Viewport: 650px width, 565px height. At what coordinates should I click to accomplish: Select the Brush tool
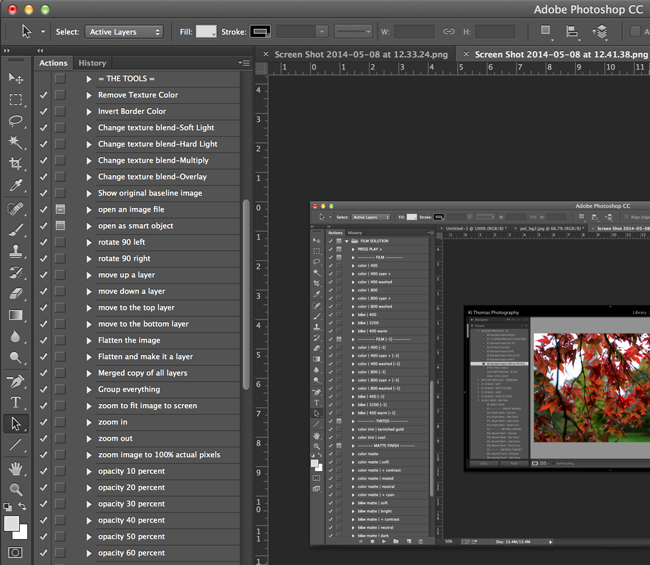(16, 230)
